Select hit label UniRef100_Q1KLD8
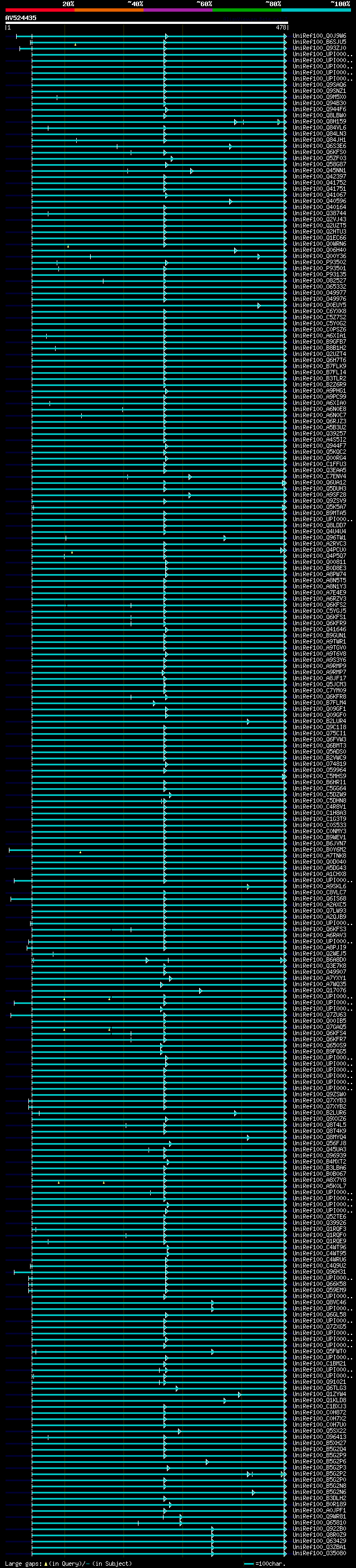This screenshot has width=356, height=1568. coord(319,1401)
